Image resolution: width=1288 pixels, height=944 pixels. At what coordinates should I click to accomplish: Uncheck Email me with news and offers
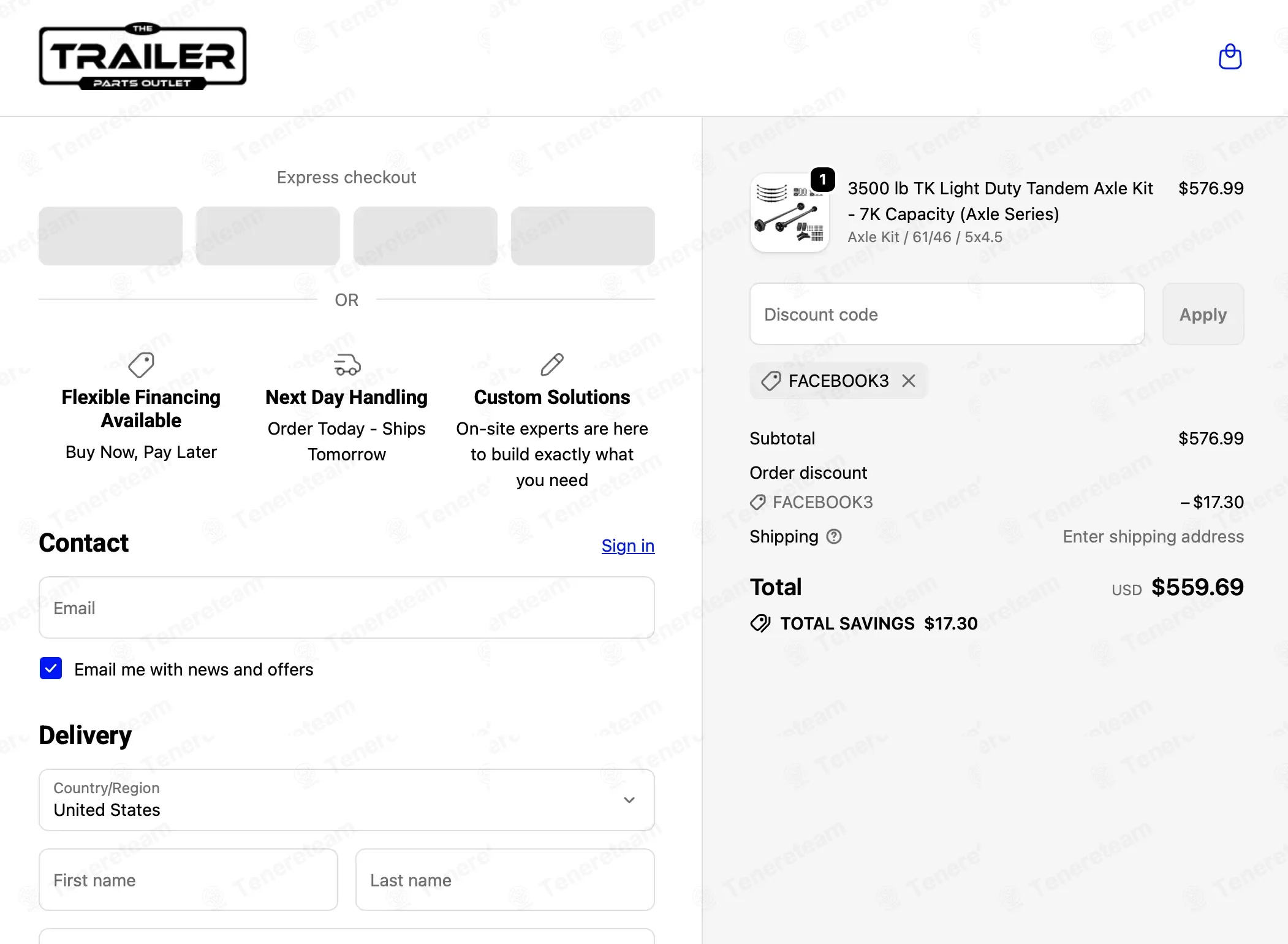click(51, 668)
